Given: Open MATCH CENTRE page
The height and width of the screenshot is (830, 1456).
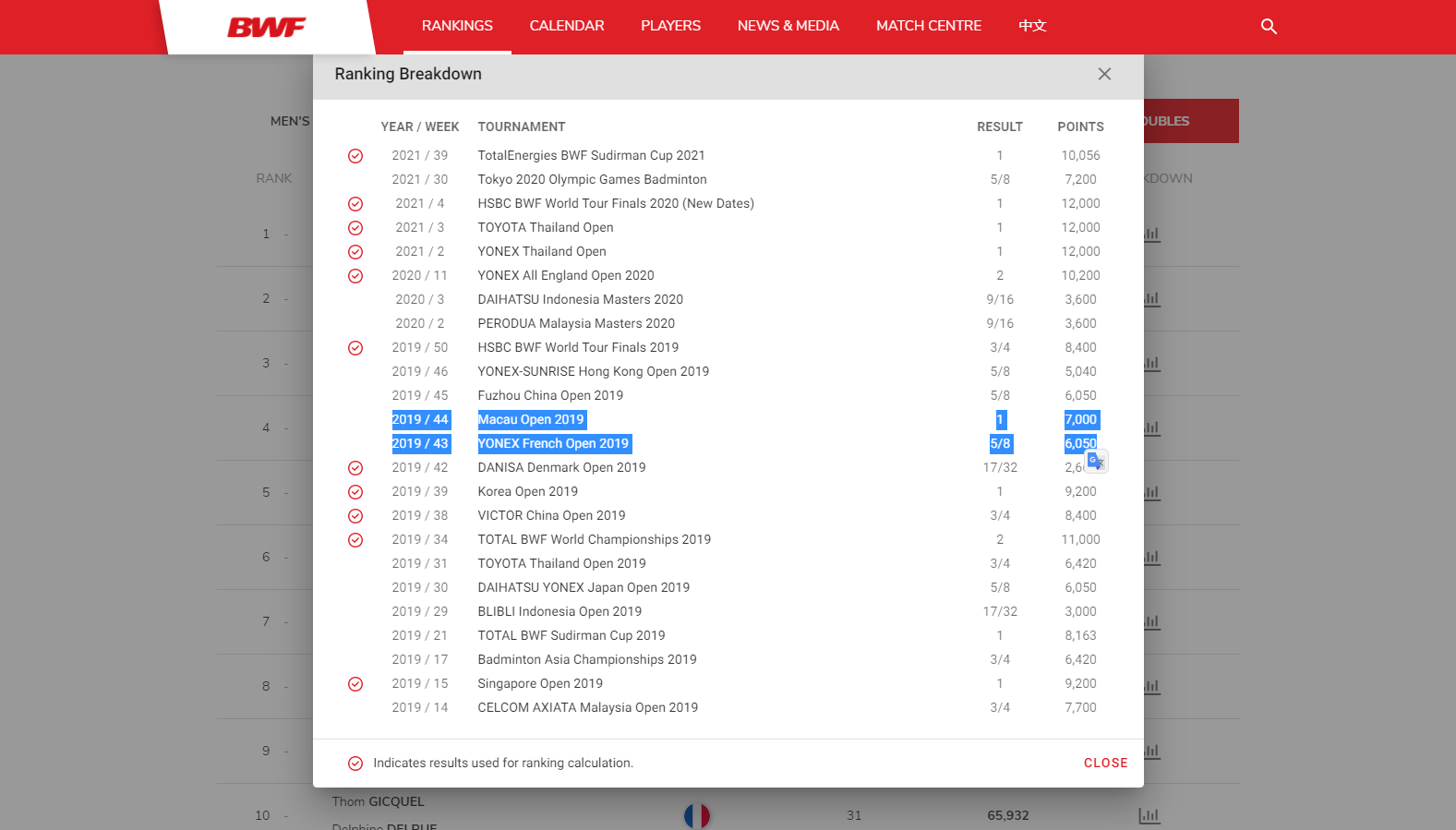Looking at the screenshot, I should pos(929,26).
